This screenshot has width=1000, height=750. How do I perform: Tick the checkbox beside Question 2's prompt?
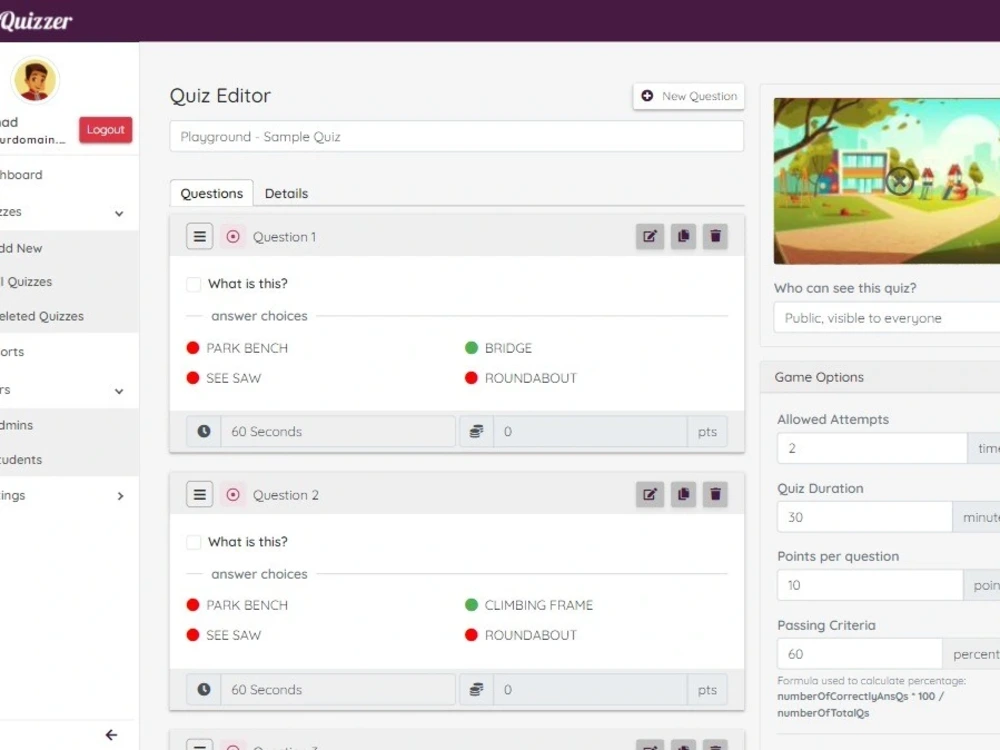(x=193, y=541)
